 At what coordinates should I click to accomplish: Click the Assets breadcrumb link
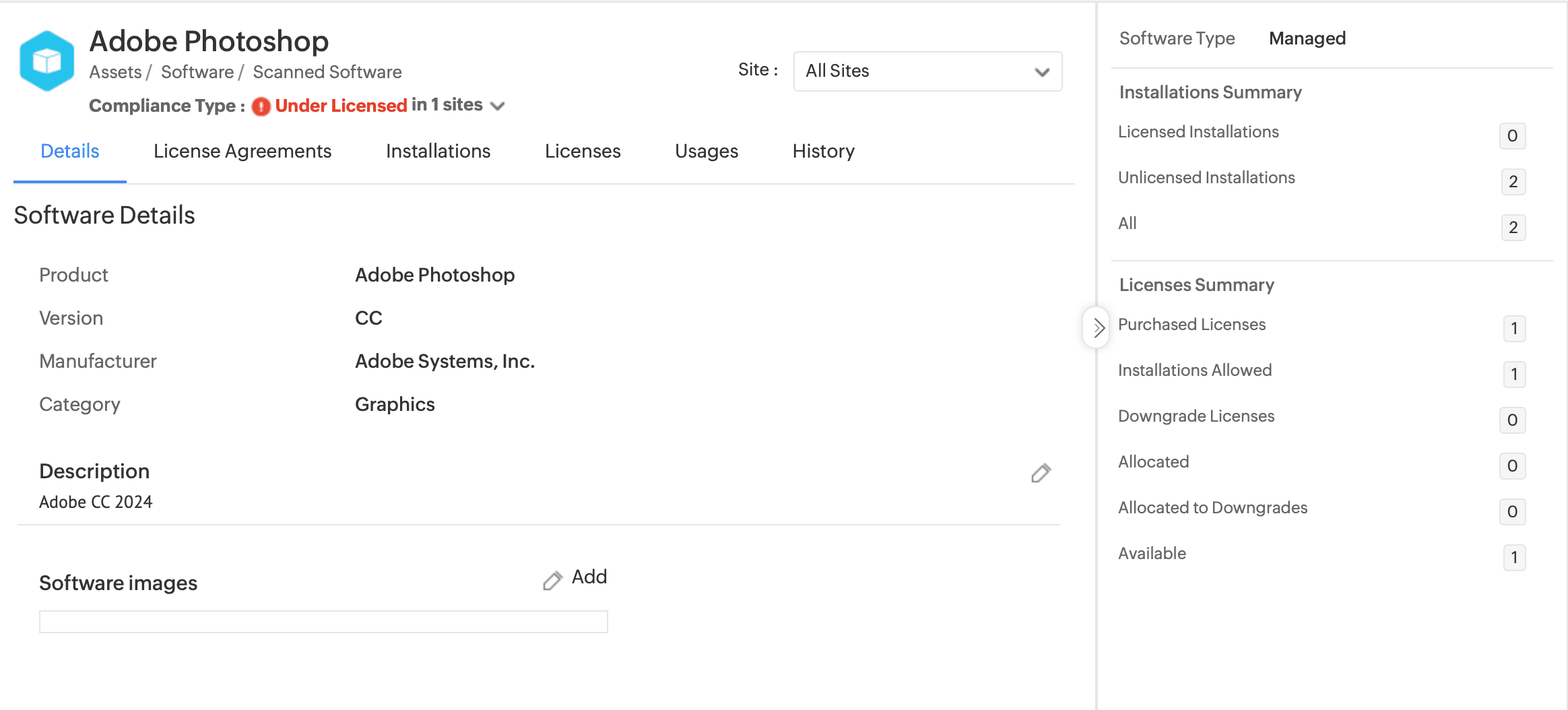click(115, 72)
